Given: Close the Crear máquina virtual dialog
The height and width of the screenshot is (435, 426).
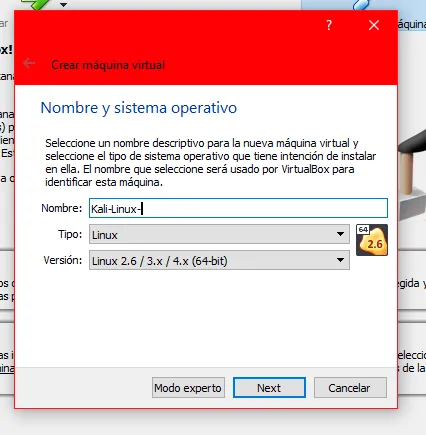Looking at the screenshot, I should (x=374, y=25).
